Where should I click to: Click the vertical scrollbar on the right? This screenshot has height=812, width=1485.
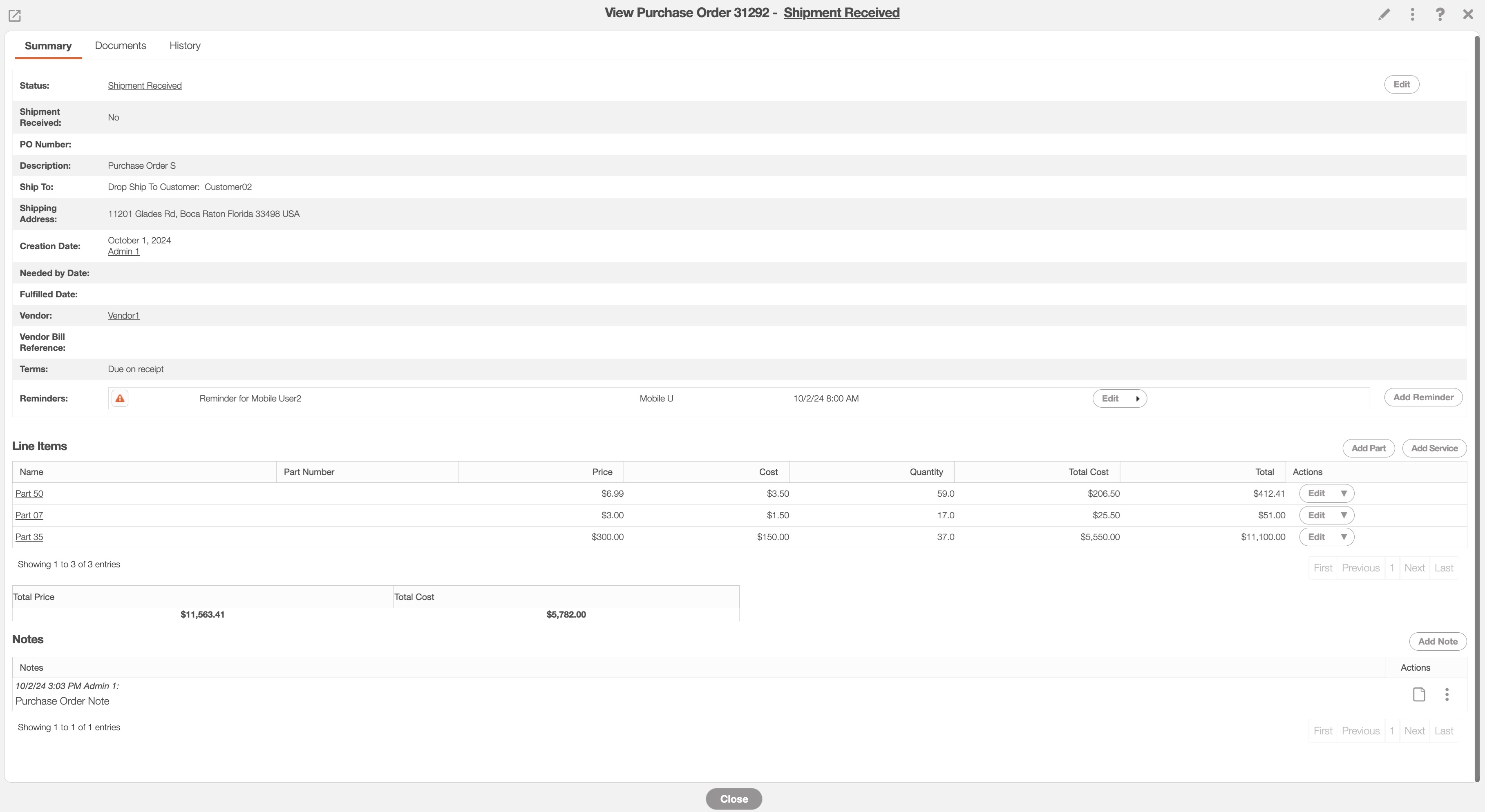click(x=1477, y=404)
